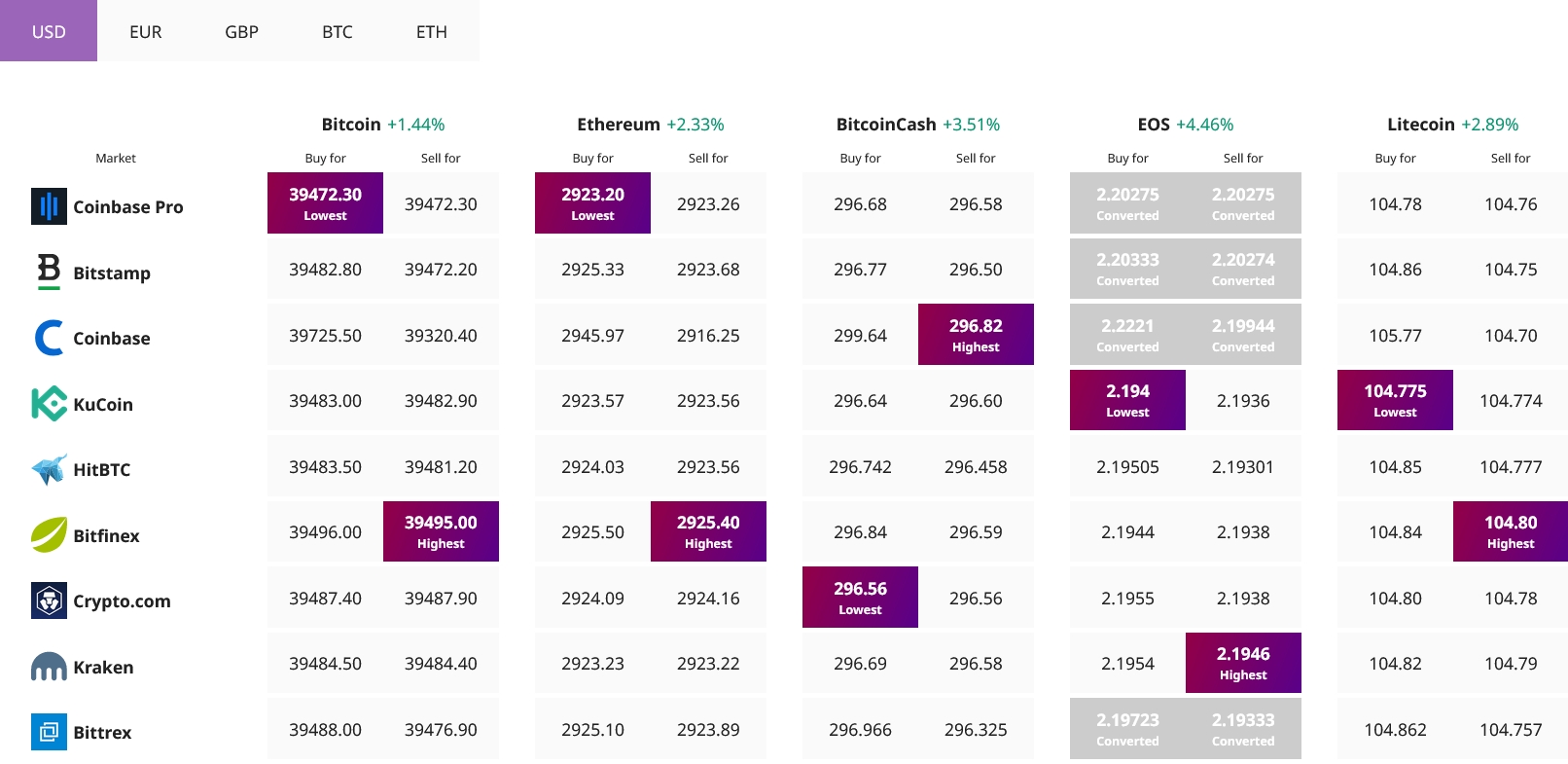Switch to the EUR currency tab

click(x=146, y=31)
